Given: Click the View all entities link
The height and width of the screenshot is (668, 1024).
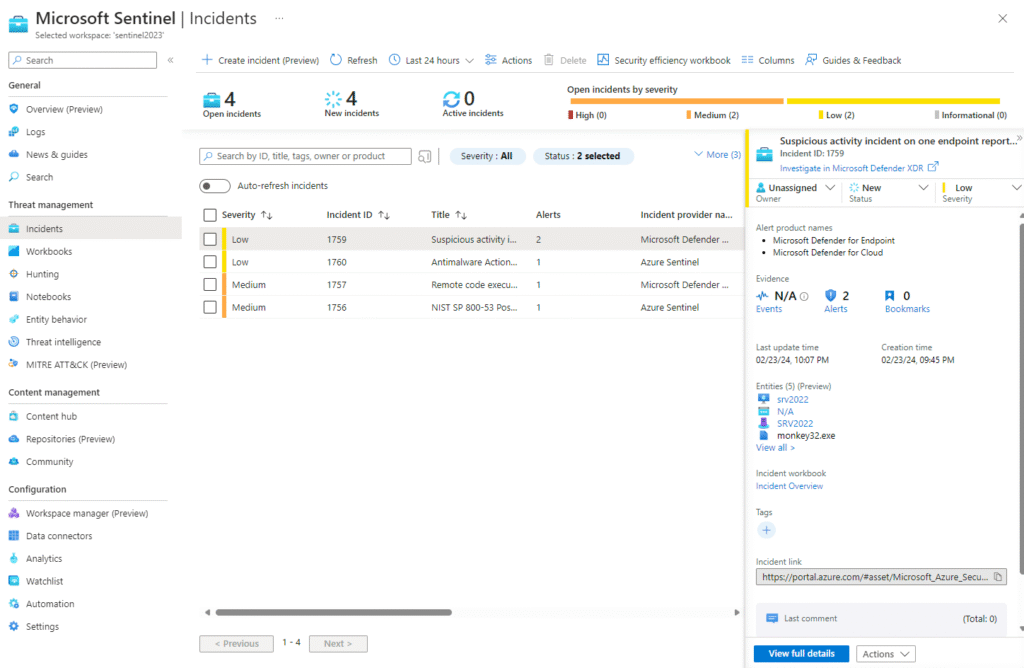Looking at the screenshot, I should 775,448.
